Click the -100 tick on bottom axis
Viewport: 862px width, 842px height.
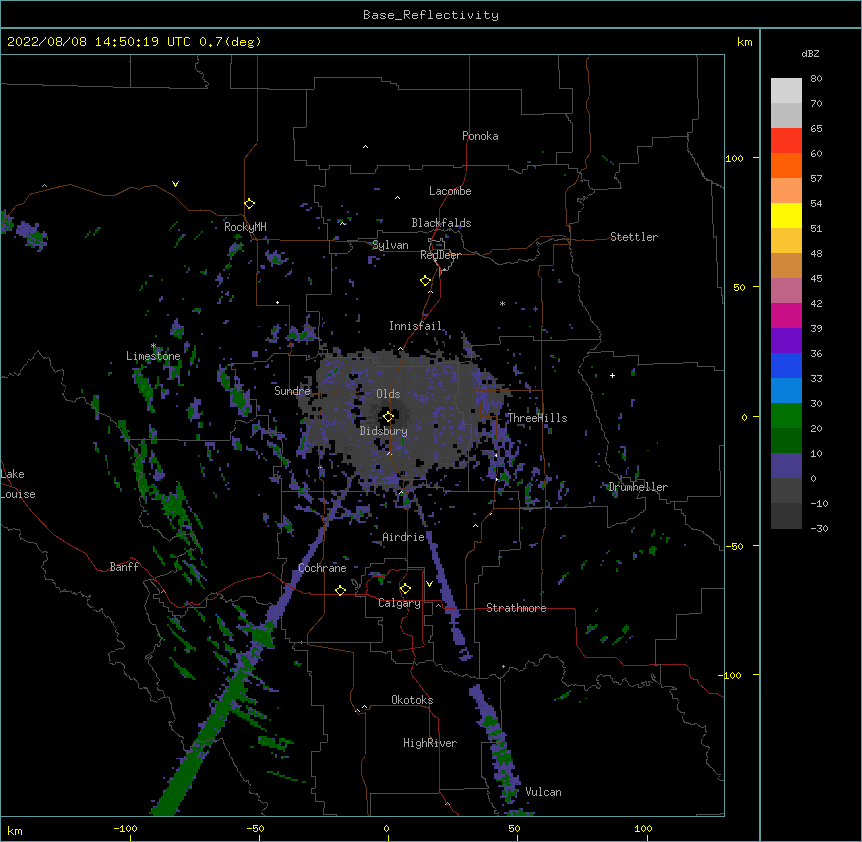[125, 828]
